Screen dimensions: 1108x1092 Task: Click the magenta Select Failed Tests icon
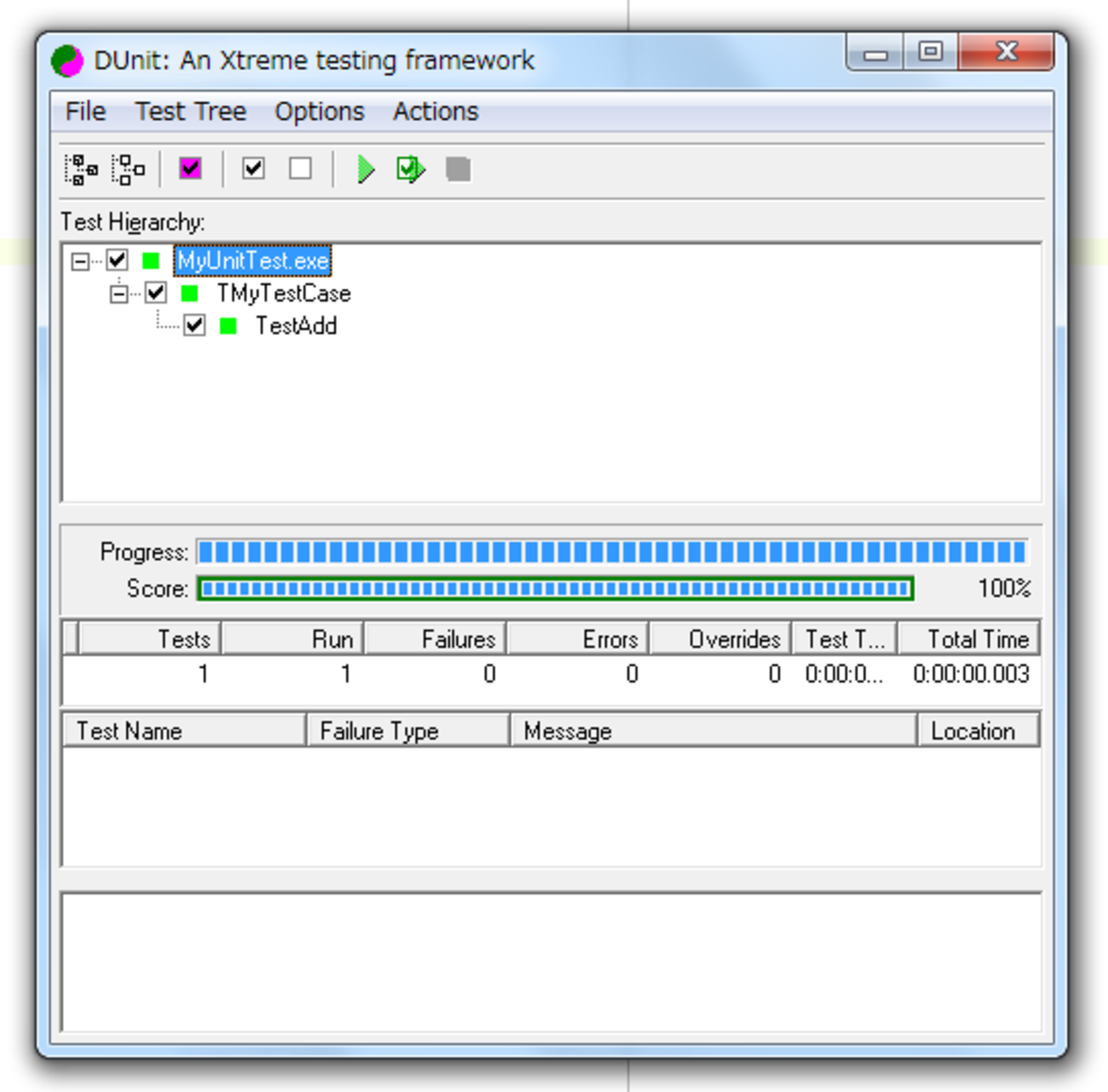(x=190, y=169)
